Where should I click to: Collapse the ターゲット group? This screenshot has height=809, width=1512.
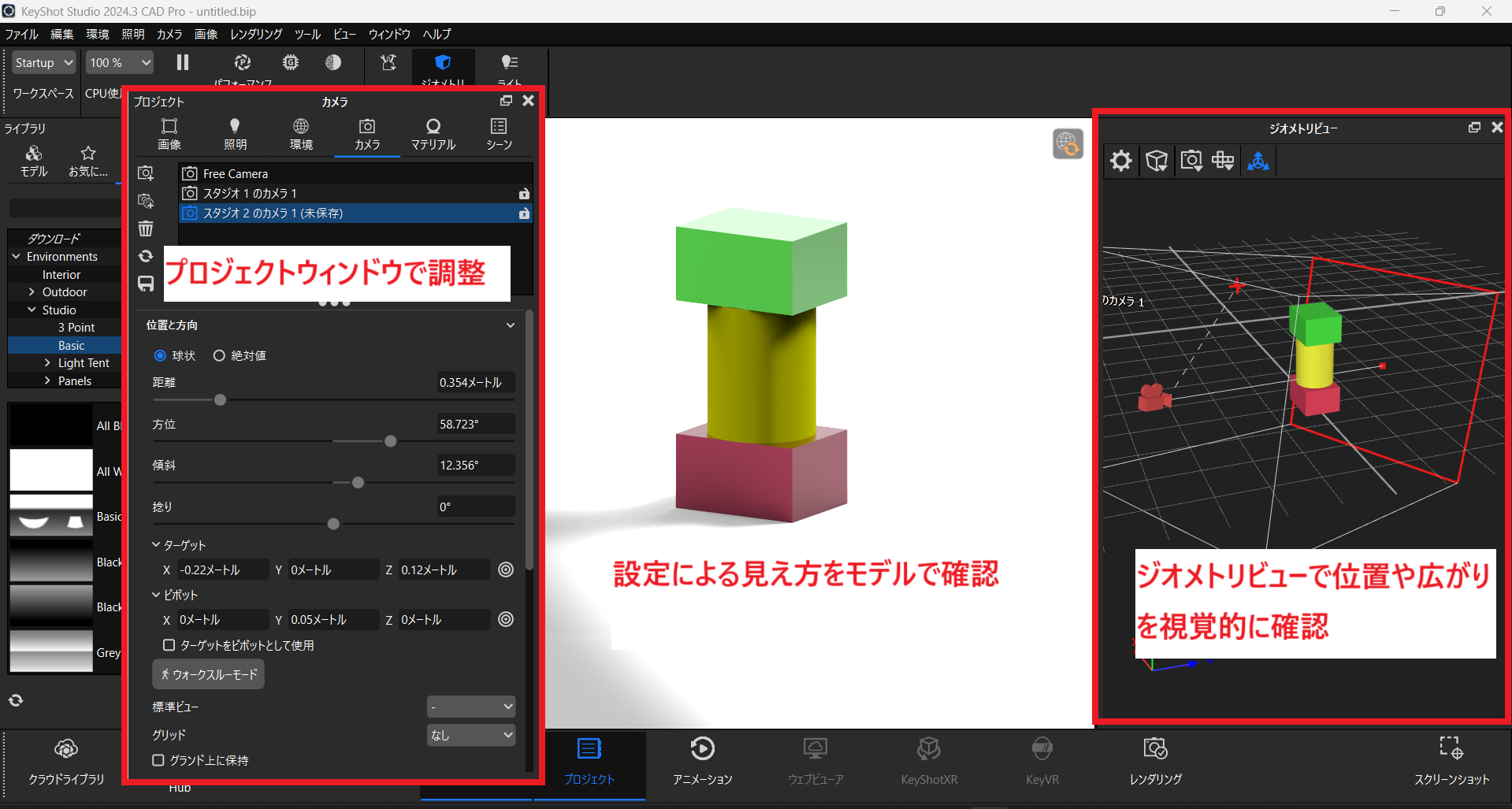[156, 544]
